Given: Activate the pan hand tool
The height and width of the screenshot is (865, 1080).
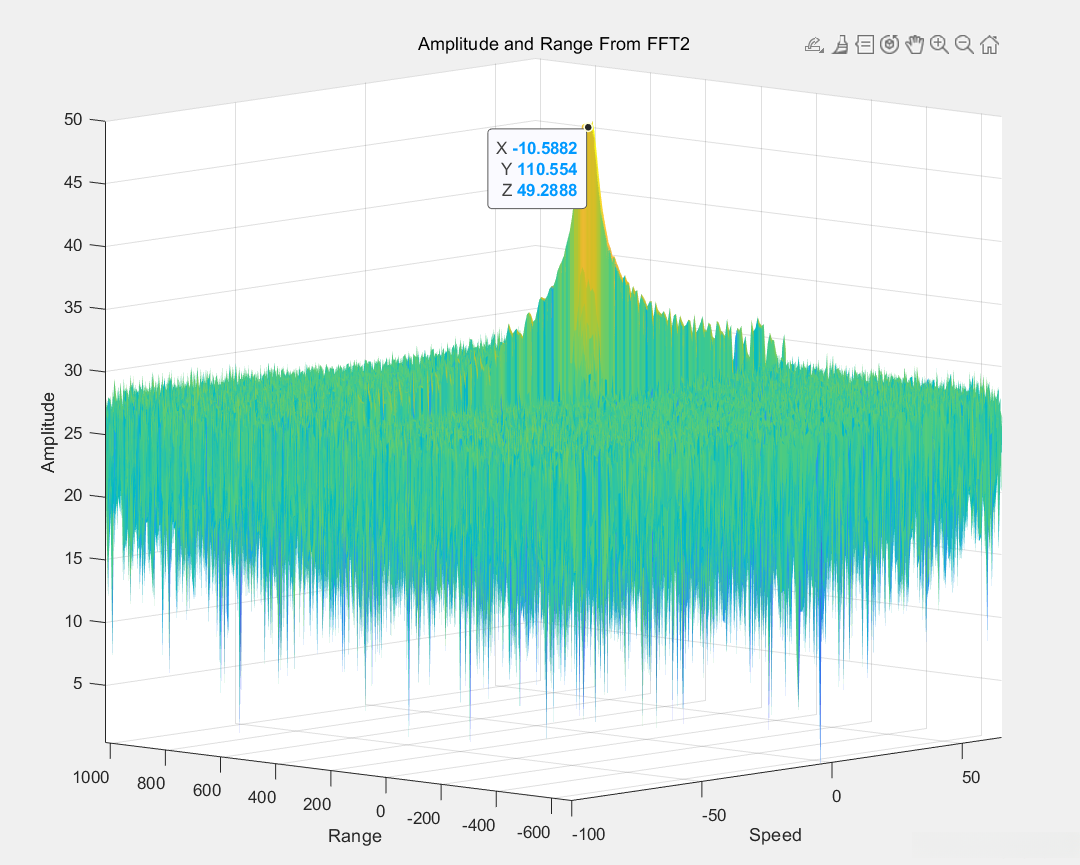Looking at the screenshot, I should click(x=914, y=45).
